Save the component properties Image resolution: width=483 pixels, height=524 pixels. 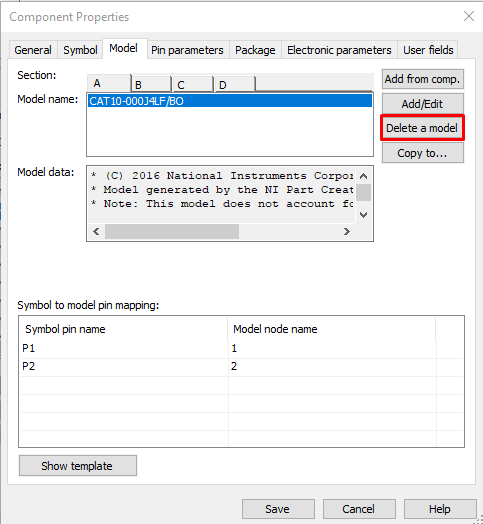click(x=278, y=509)
